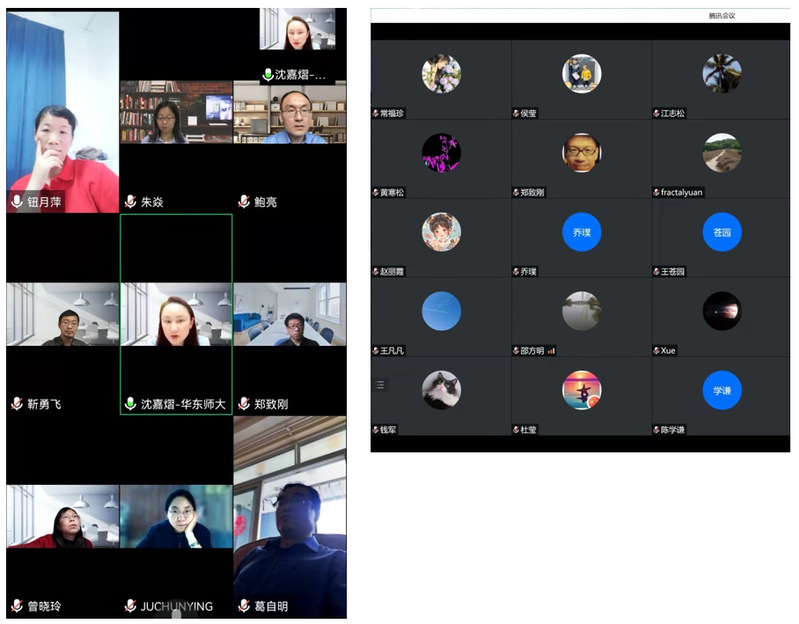
Task: Toggle the mic icon beside 常福珍
Action: coord(376,114)
